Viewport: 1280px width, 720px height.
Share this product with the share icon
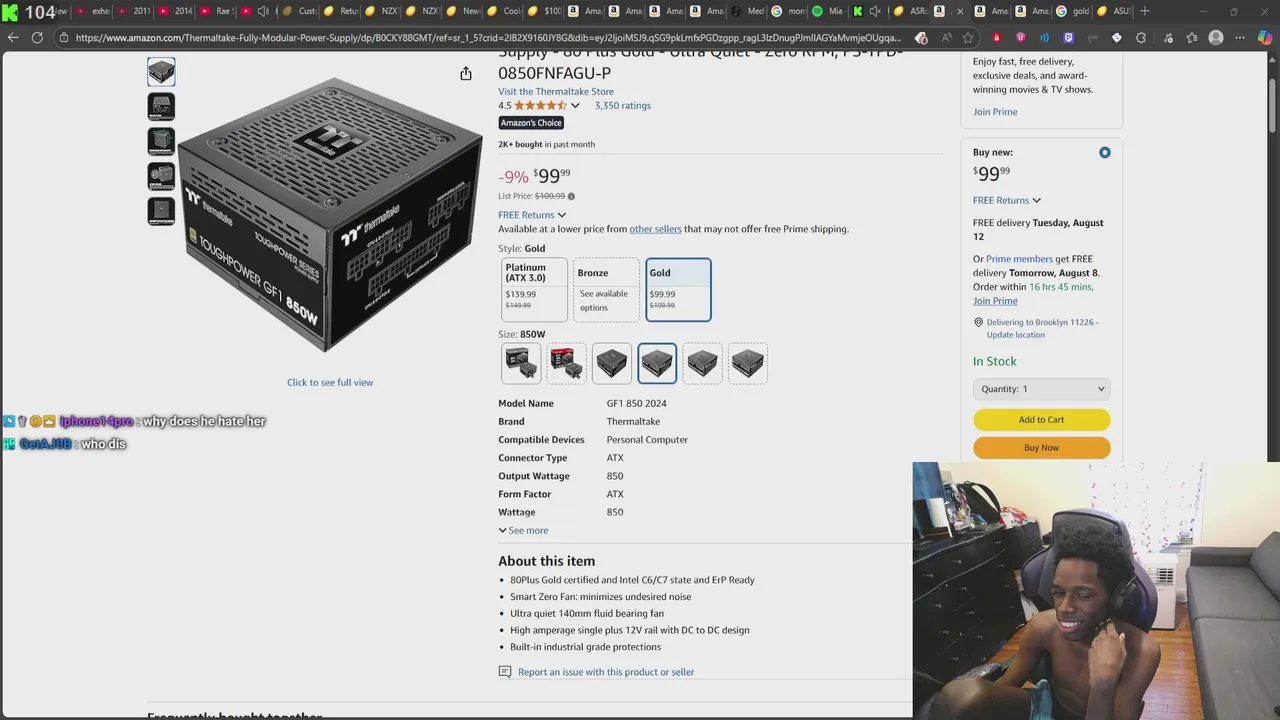[x=466, y=73]
